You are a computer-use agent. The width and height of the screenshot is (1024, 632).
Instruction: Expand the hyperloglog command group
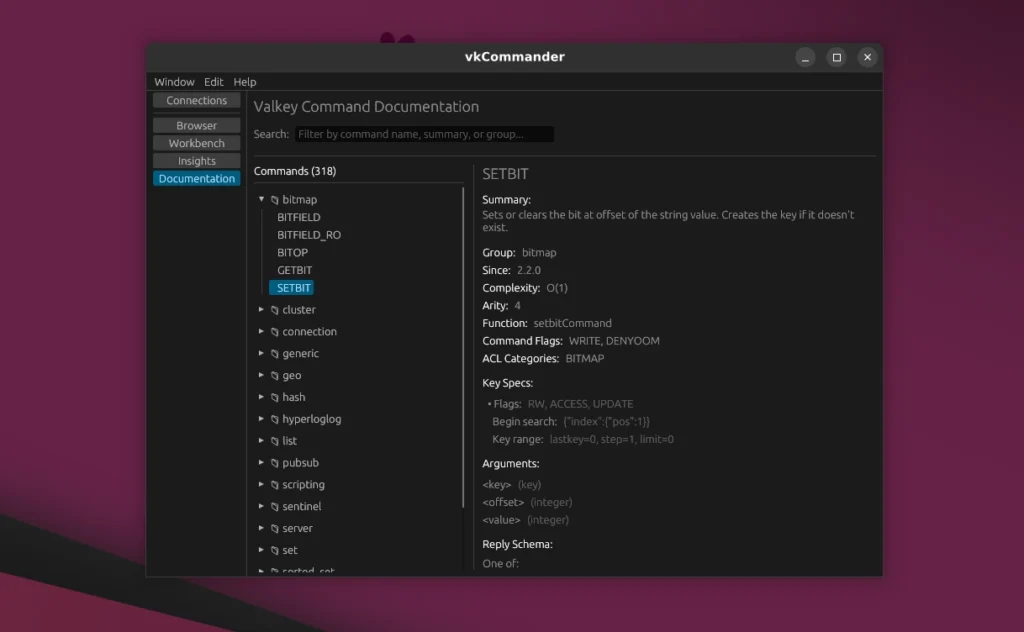click(x=263, y=419)
